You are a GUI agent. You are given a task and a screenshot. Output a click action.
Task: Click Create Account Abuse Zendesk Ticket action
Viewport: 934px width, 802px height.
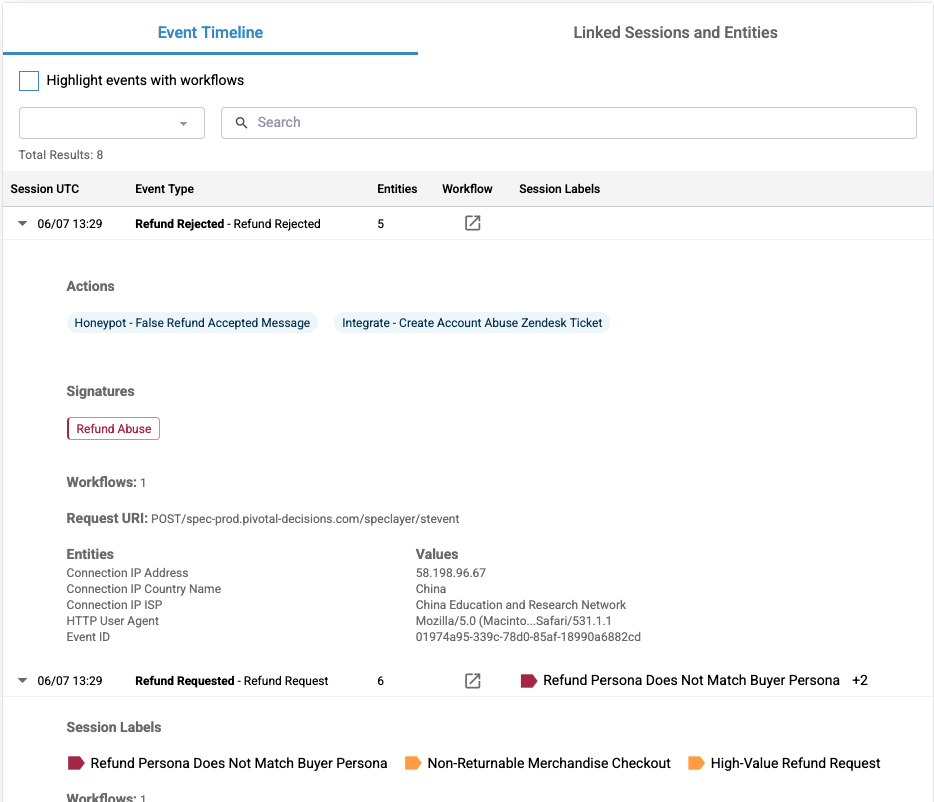pyautogui.click(x=472, y=323)
